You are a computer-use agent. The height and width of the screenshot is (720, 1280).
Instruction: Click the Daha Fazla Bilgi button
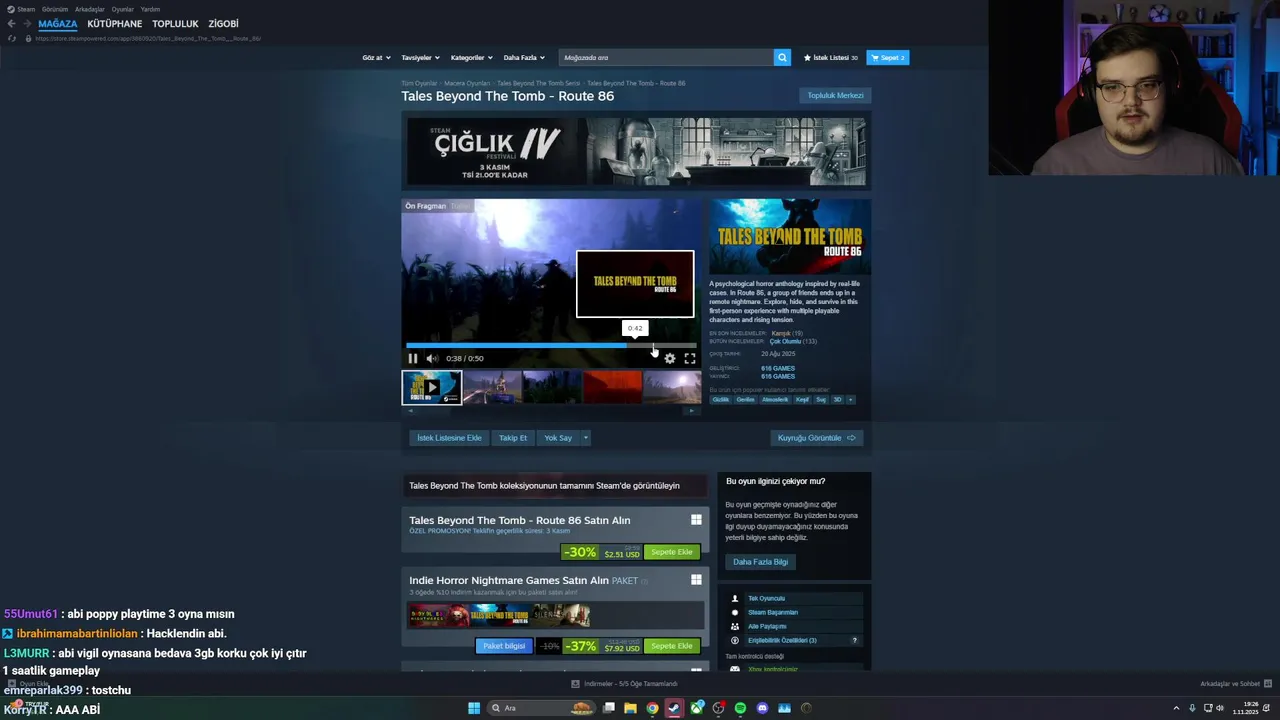tap(760, 562)
